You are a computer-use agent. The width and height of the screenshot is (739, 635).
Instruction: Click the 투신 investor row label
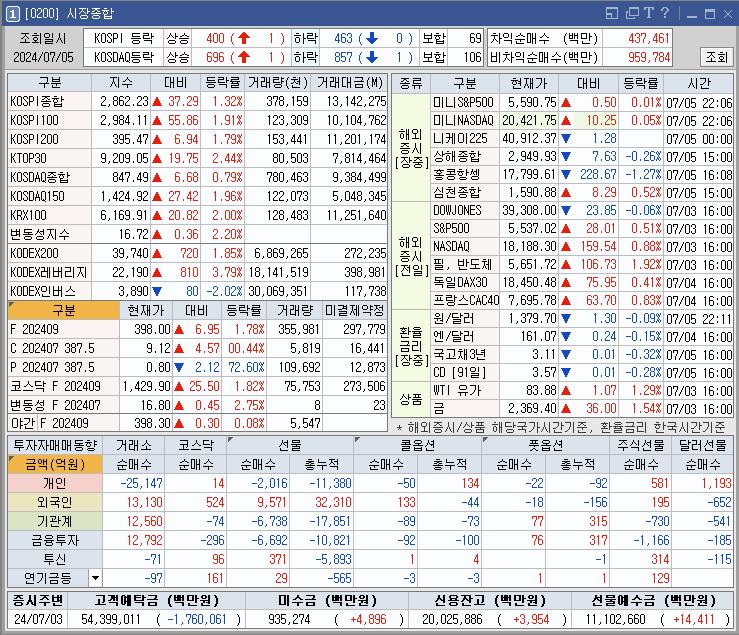(55, 559)
